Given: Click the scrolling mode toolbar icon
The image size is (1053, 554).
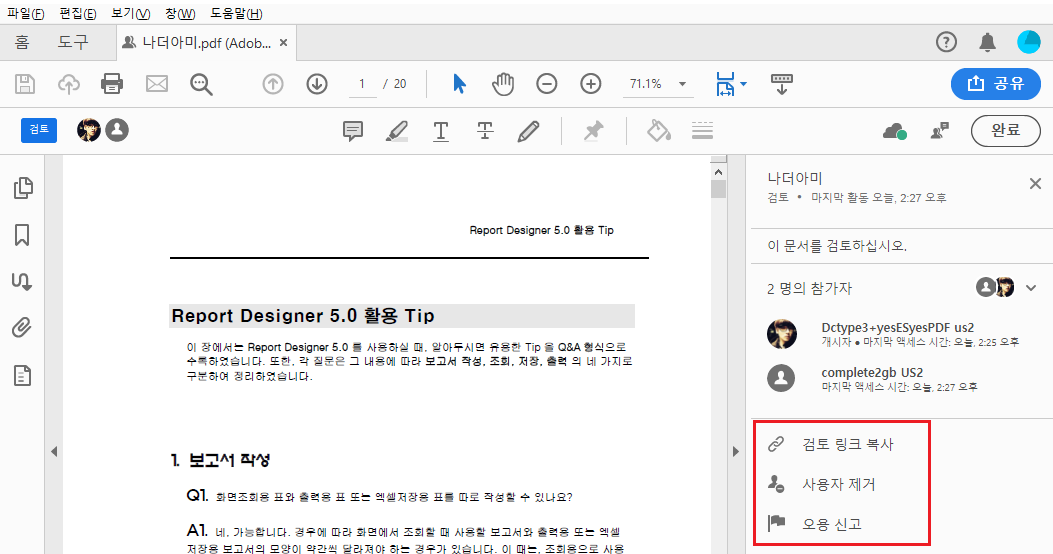Looking at the screenshot, I should (781, 84).
